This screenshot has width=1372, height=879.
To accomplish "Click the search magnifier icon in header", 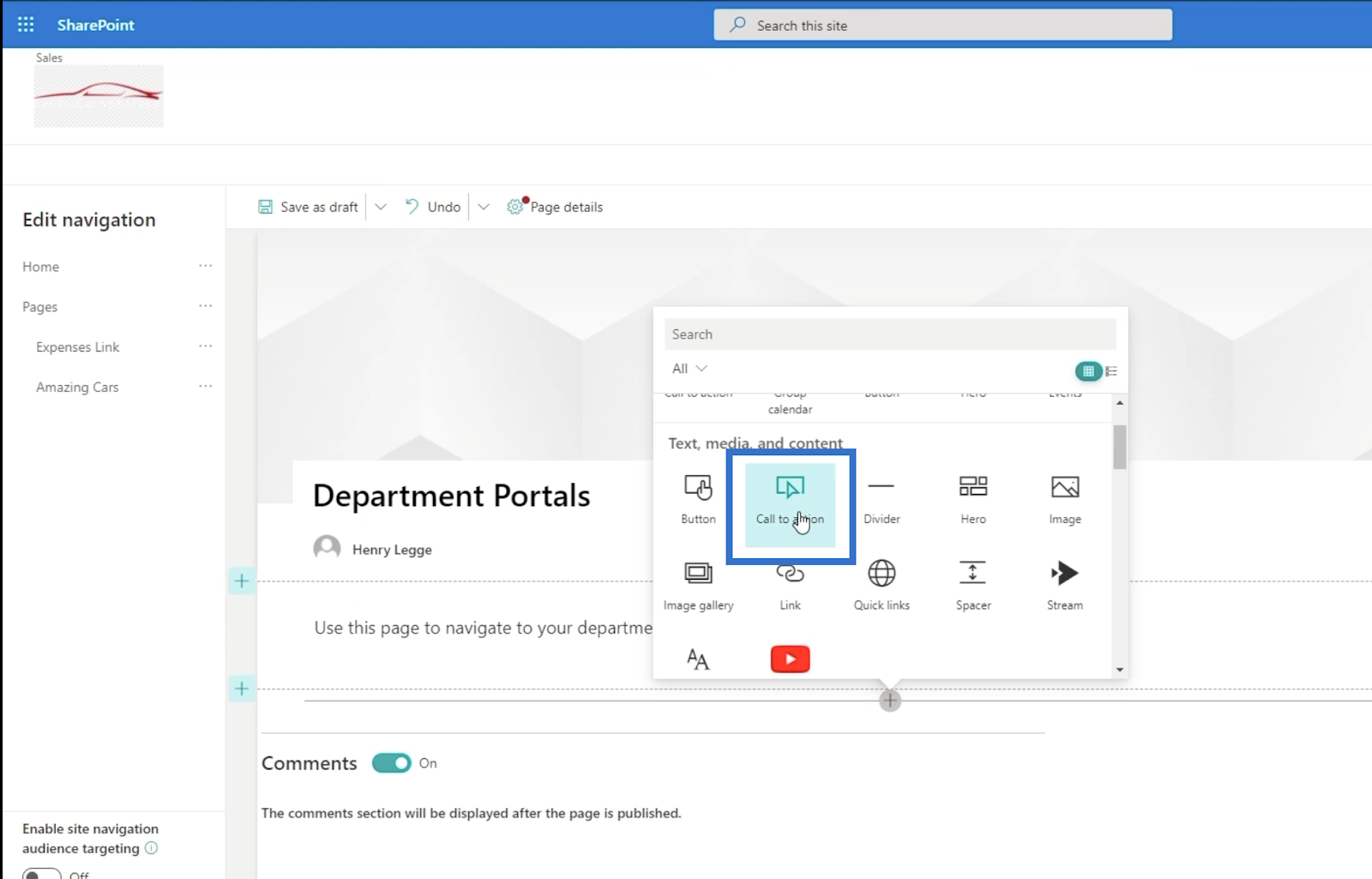I will tap(737, 25).
